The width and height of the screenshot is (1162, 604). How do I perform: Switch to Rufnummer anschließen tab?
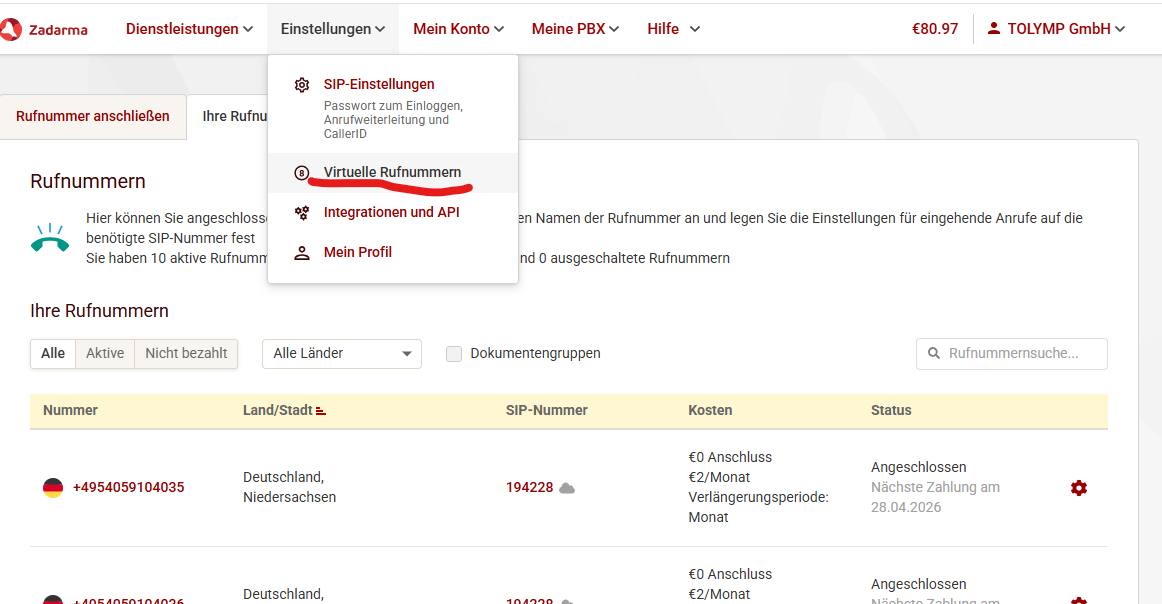tap(93, 116)
